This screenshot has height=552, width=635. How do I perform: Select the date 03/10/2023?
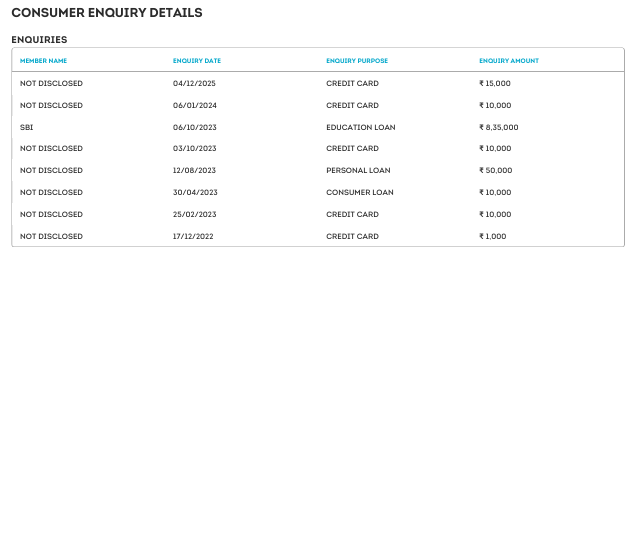pos(194,149)
